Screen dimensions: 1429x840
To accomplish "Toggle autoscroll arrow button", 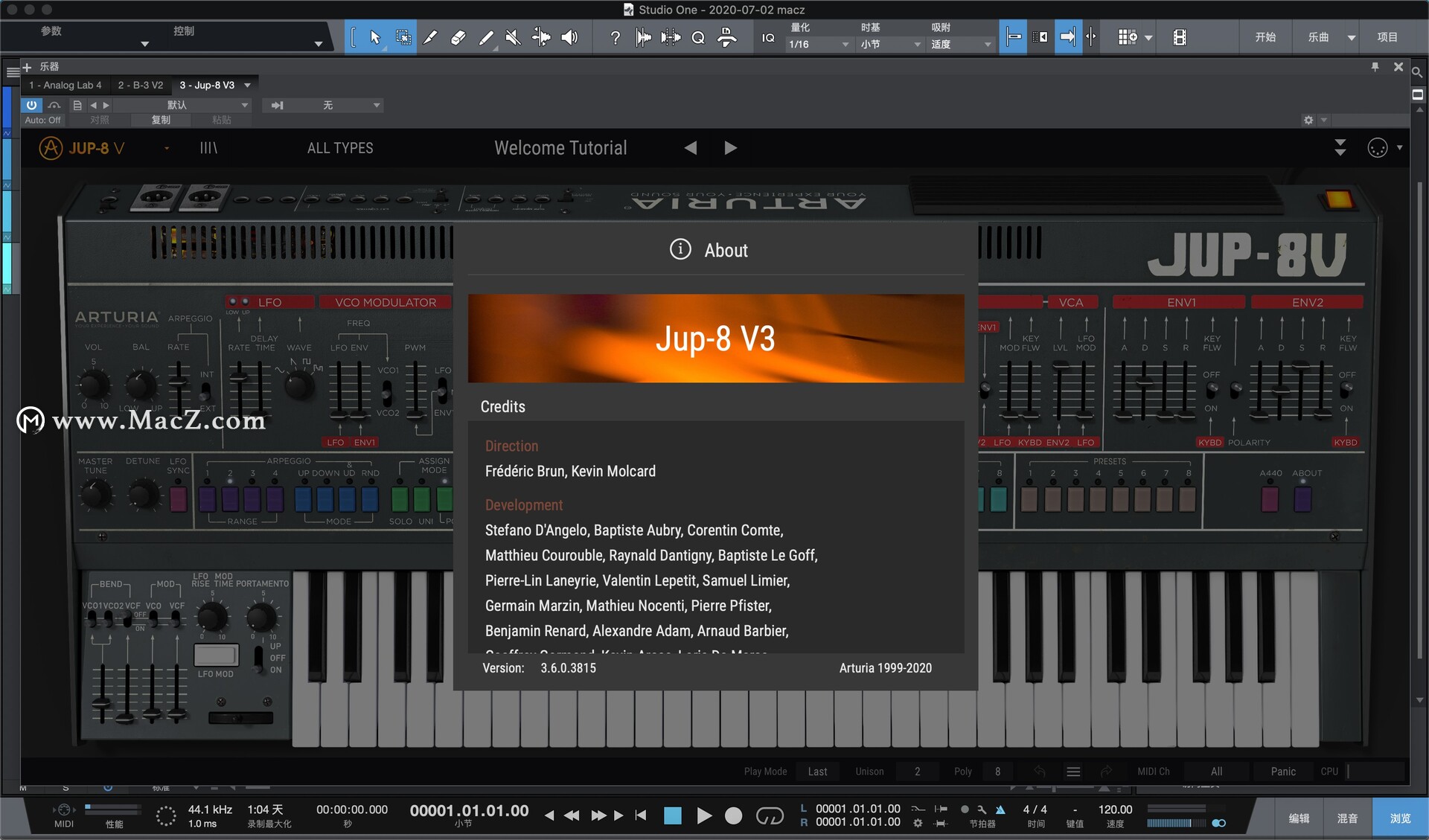I will [x=1067, y=37].
